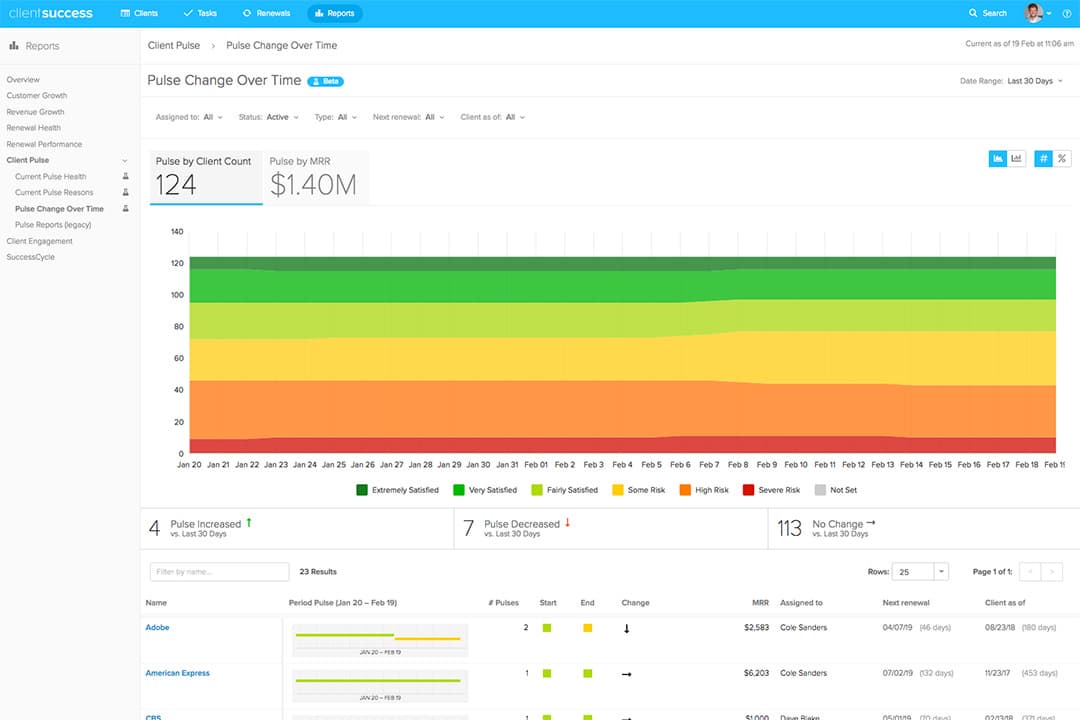The image size is (1080, 720).
Task: Open the help question mark icon
Action: tap(1067, 13)
